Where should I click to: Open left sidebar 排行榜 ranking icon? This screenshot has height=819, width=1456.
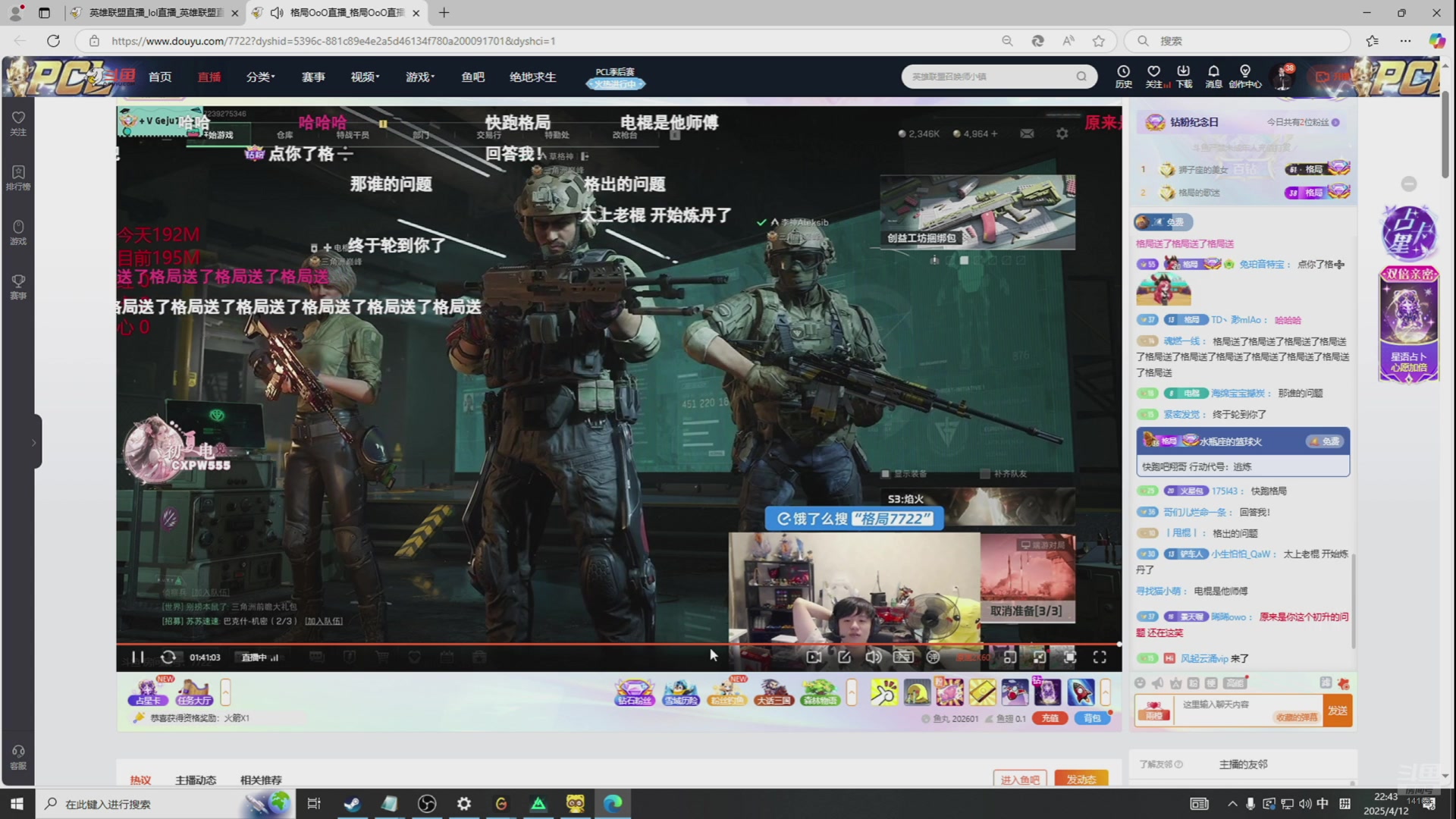pos(18,177)
